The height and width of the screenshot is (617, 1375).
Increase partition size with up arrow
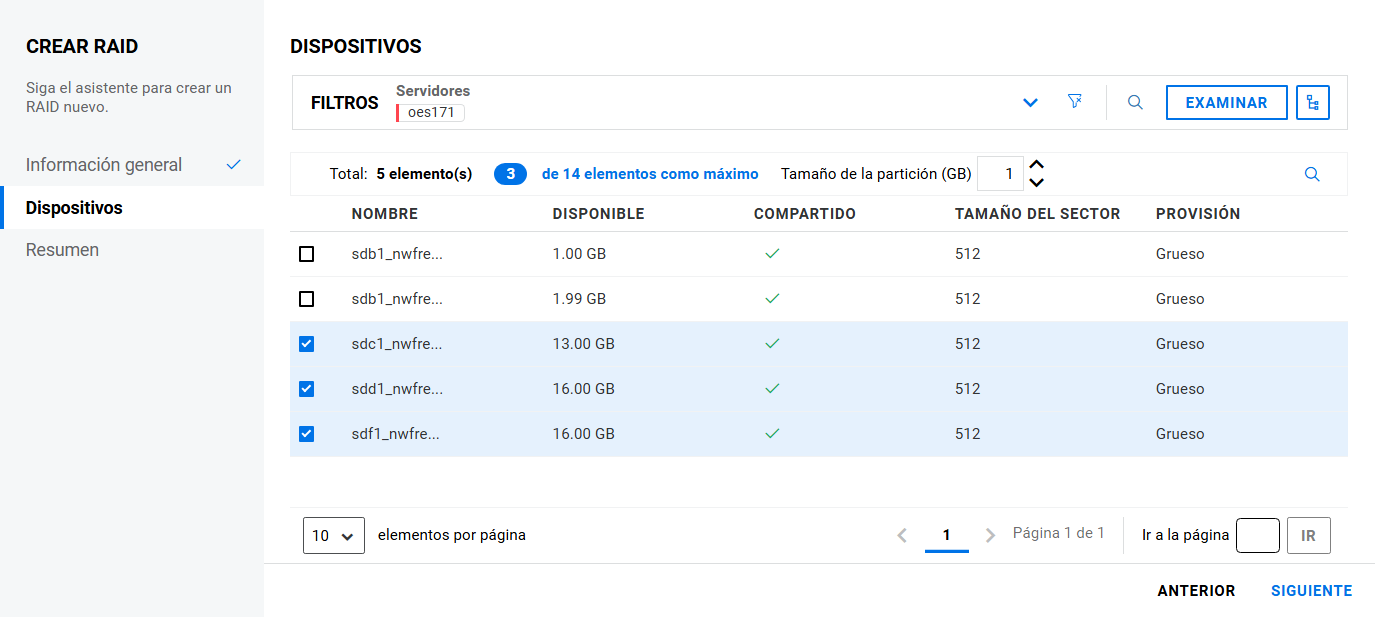[x=1037, y=165]
